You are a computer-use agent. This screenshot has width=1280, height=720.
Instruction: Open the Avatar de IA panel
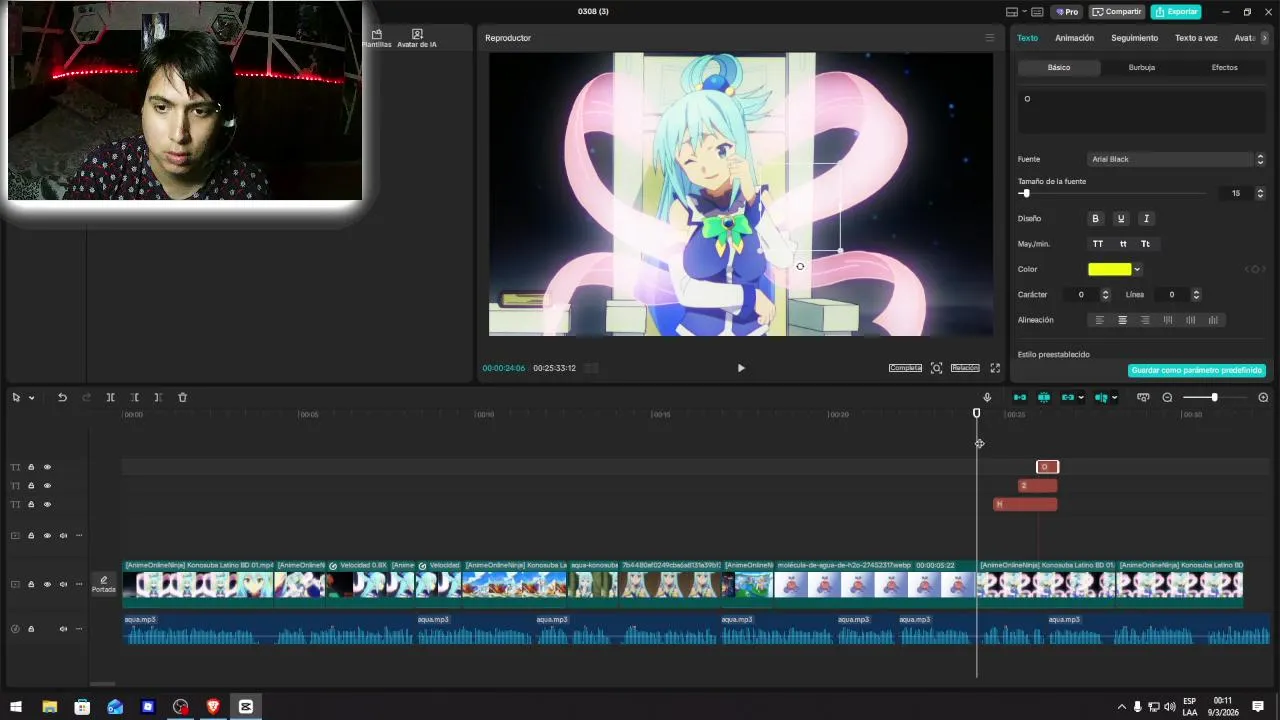[x=417, y=39]
